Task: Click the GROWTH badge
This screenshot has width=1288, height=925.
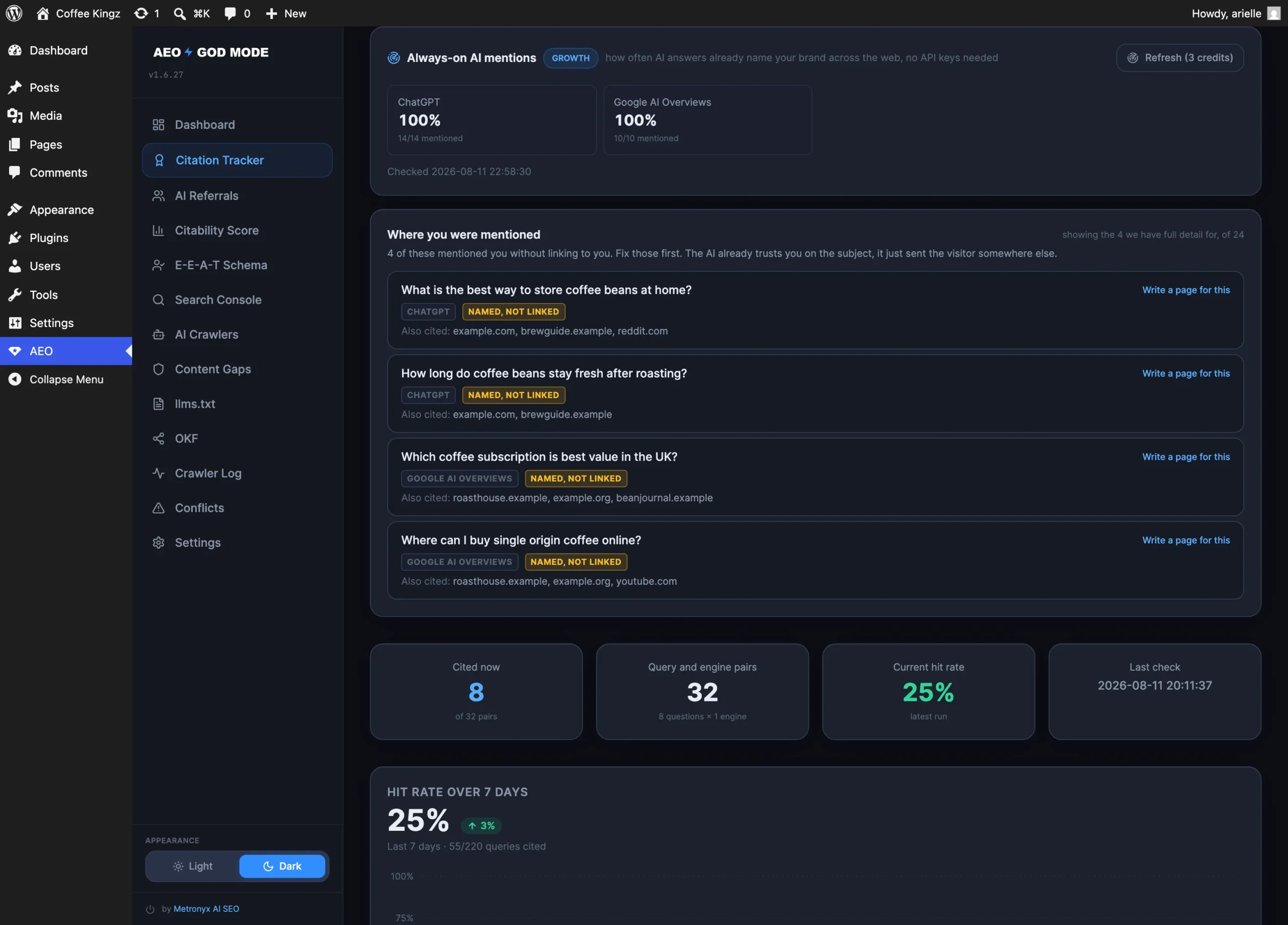Action: pos(570,57)
